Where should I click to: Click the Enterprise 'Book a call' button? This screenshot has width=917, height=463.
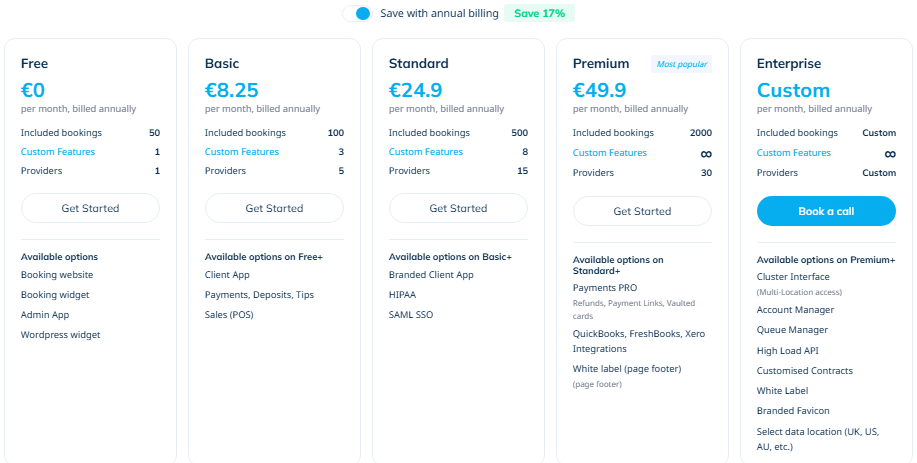pos(826,211)
